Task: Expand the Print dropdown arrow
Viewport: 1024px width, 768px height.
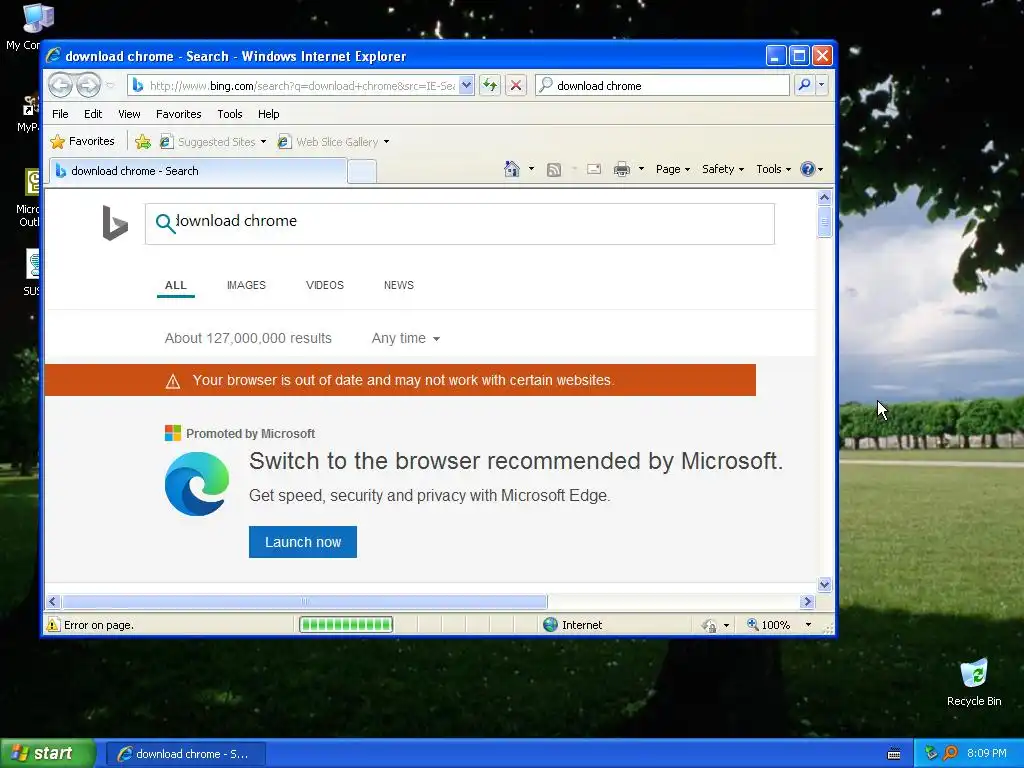Action: [641, 169]
